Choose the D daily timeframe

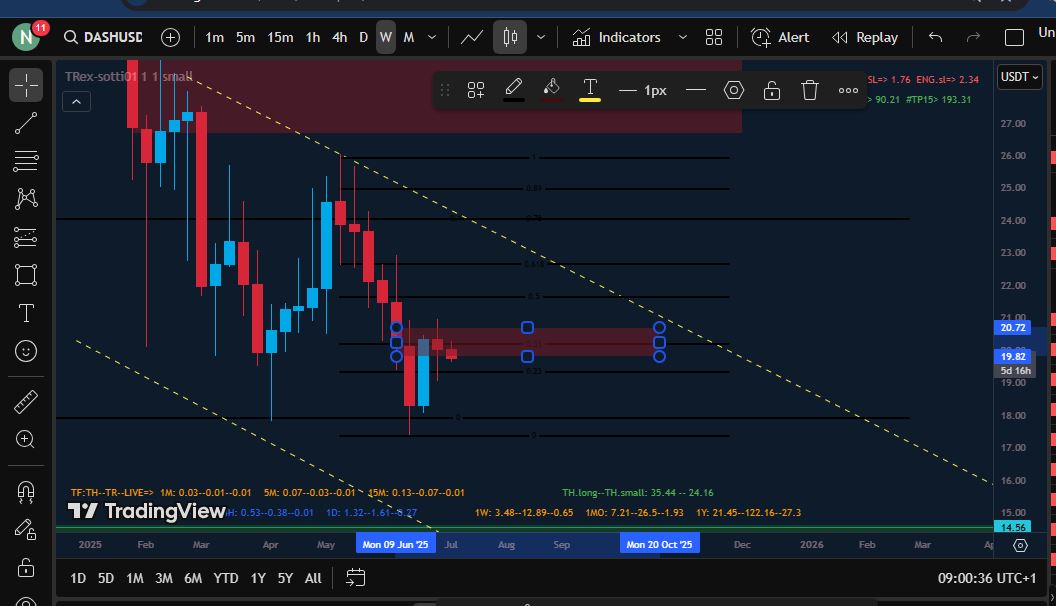click(363, 37)
